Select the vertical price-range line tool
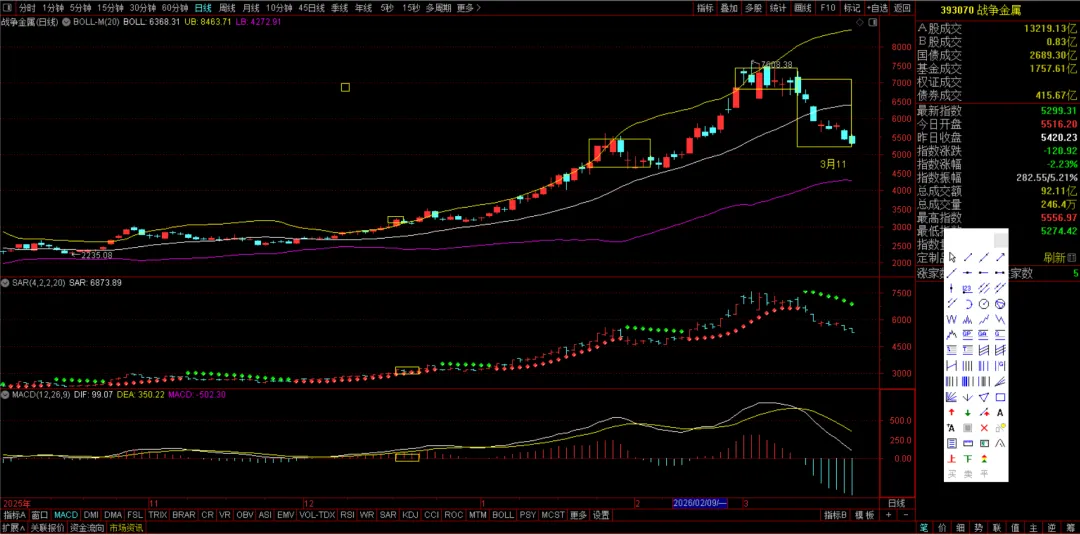This screenshot has height=535, width=1080. tap(952, 287)
